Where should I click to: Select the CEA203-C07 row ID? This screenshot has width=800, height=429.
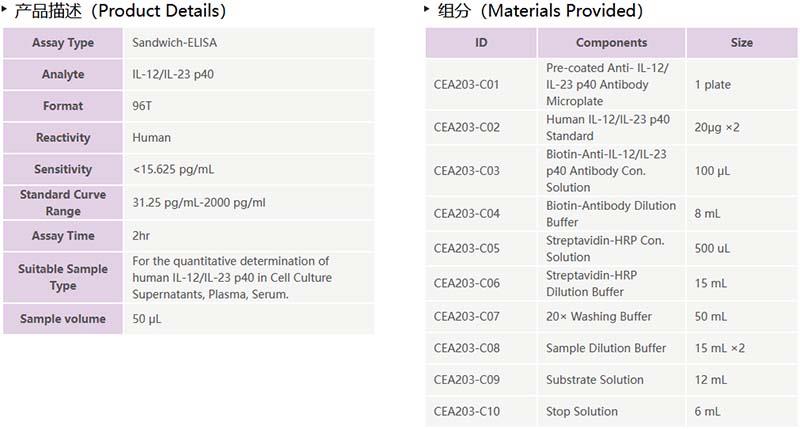pos(467,317)
